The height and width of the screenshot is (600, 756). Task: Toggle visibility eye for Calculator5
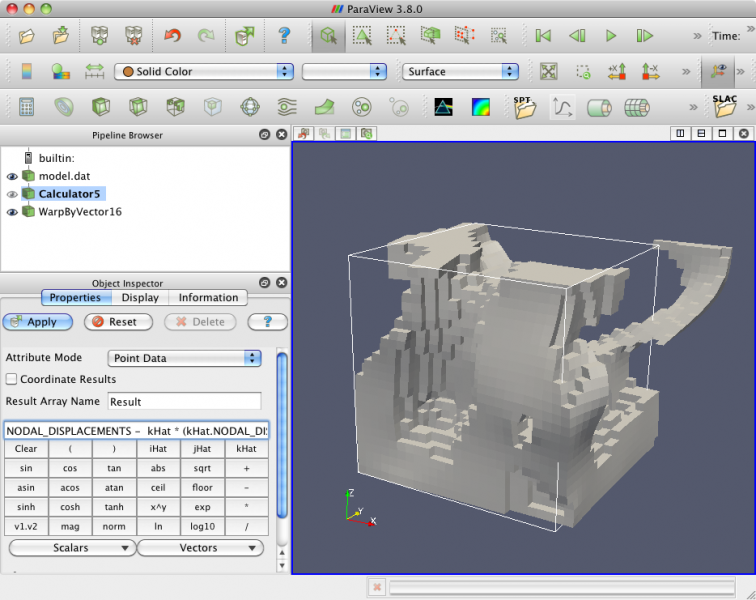(12, 194)
